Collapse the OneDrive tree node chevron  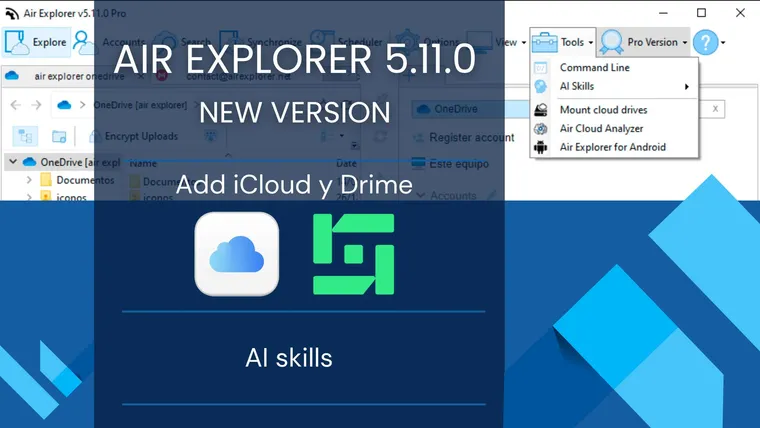pyautogui.click(x=13, y=162)
